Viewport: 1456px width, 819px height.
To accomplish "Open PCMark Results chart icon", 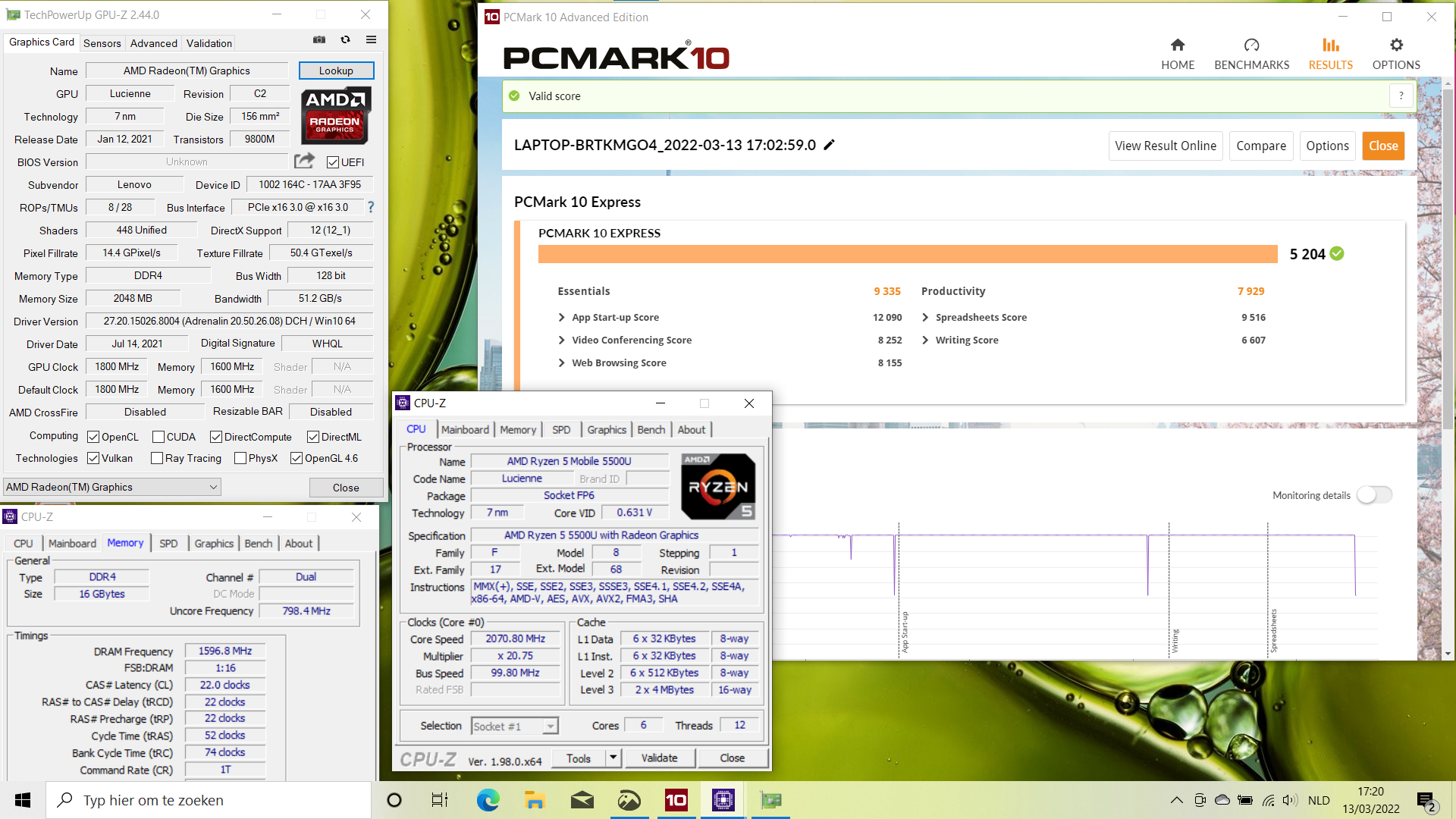I will pyautogui.click(x=1330, y=45).
